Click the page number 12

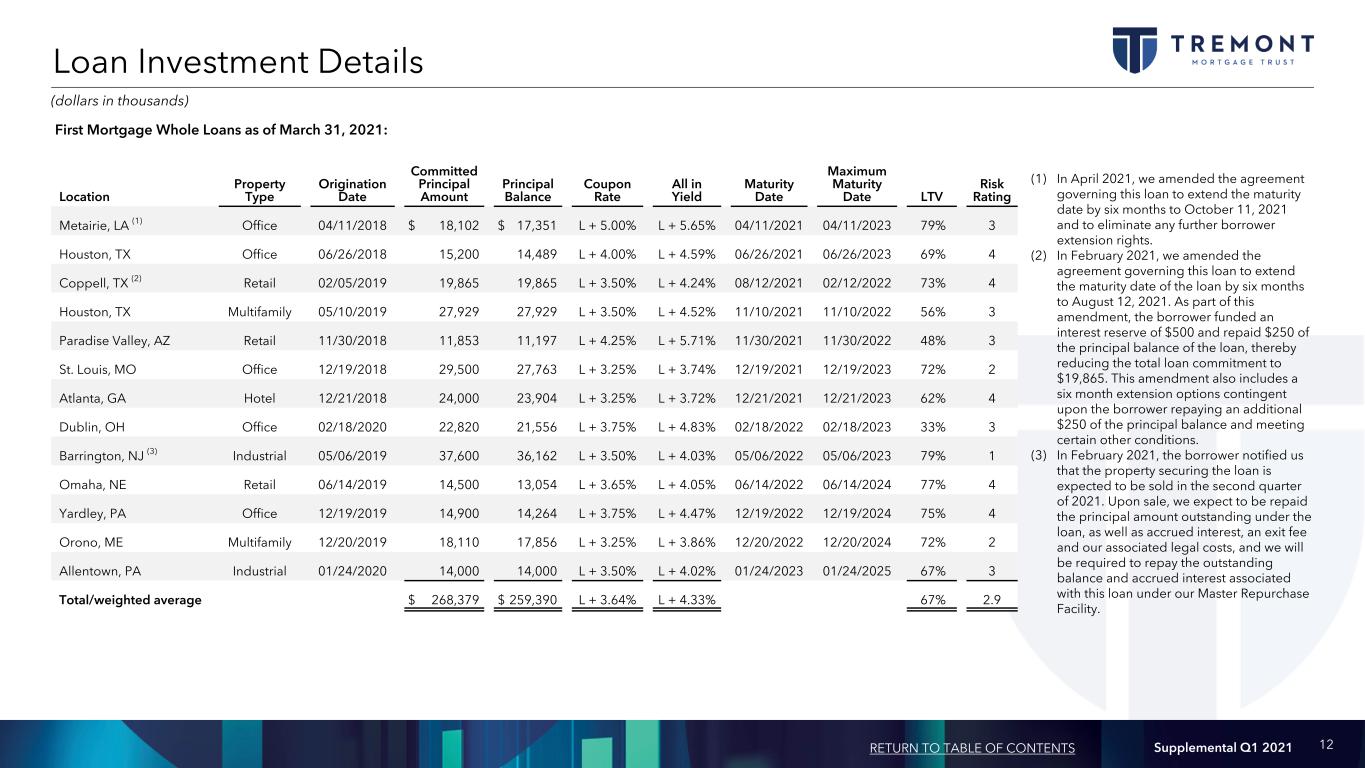click(x=1327, y=747)
